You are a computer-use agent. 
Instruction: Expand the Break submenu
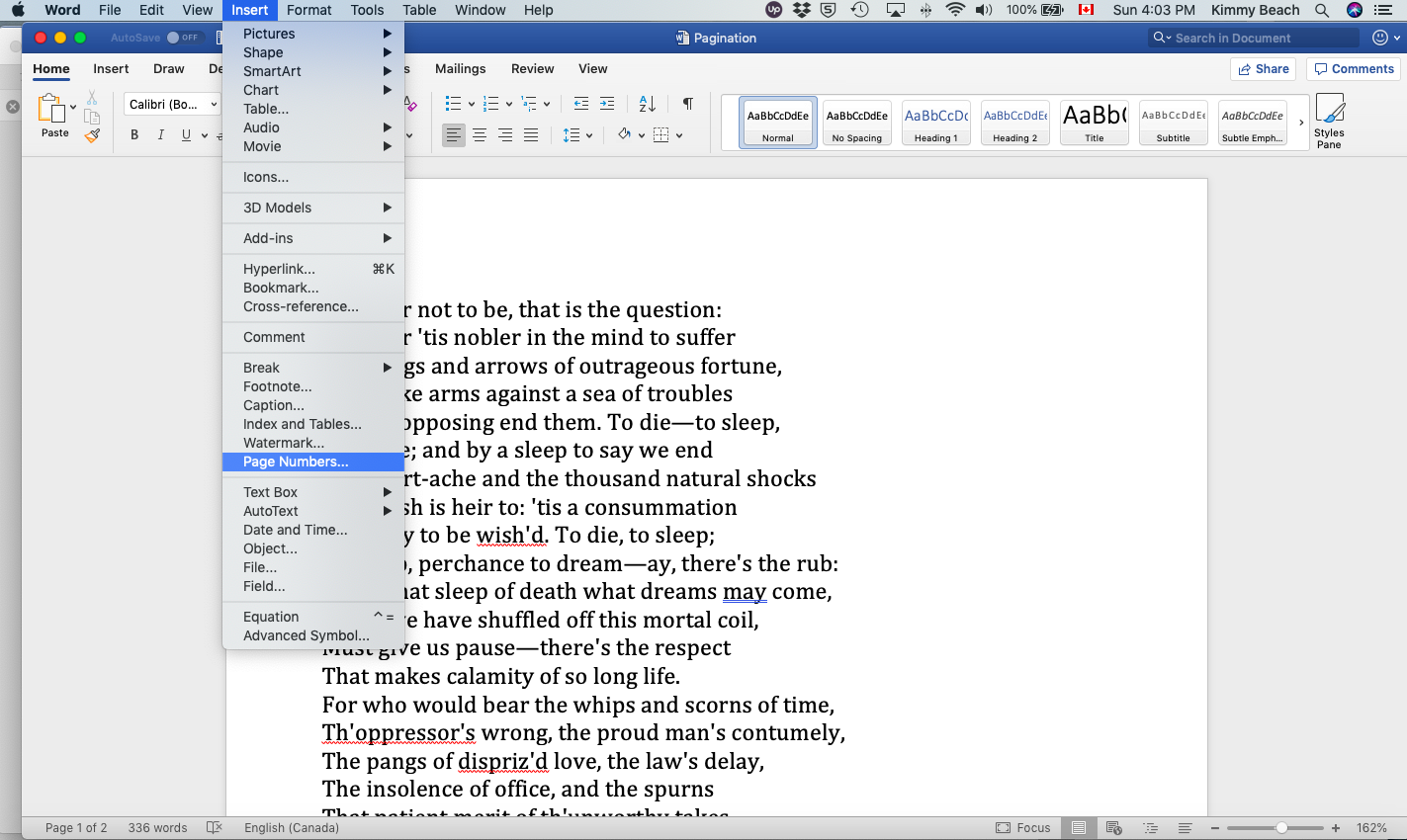pos(313,368)
